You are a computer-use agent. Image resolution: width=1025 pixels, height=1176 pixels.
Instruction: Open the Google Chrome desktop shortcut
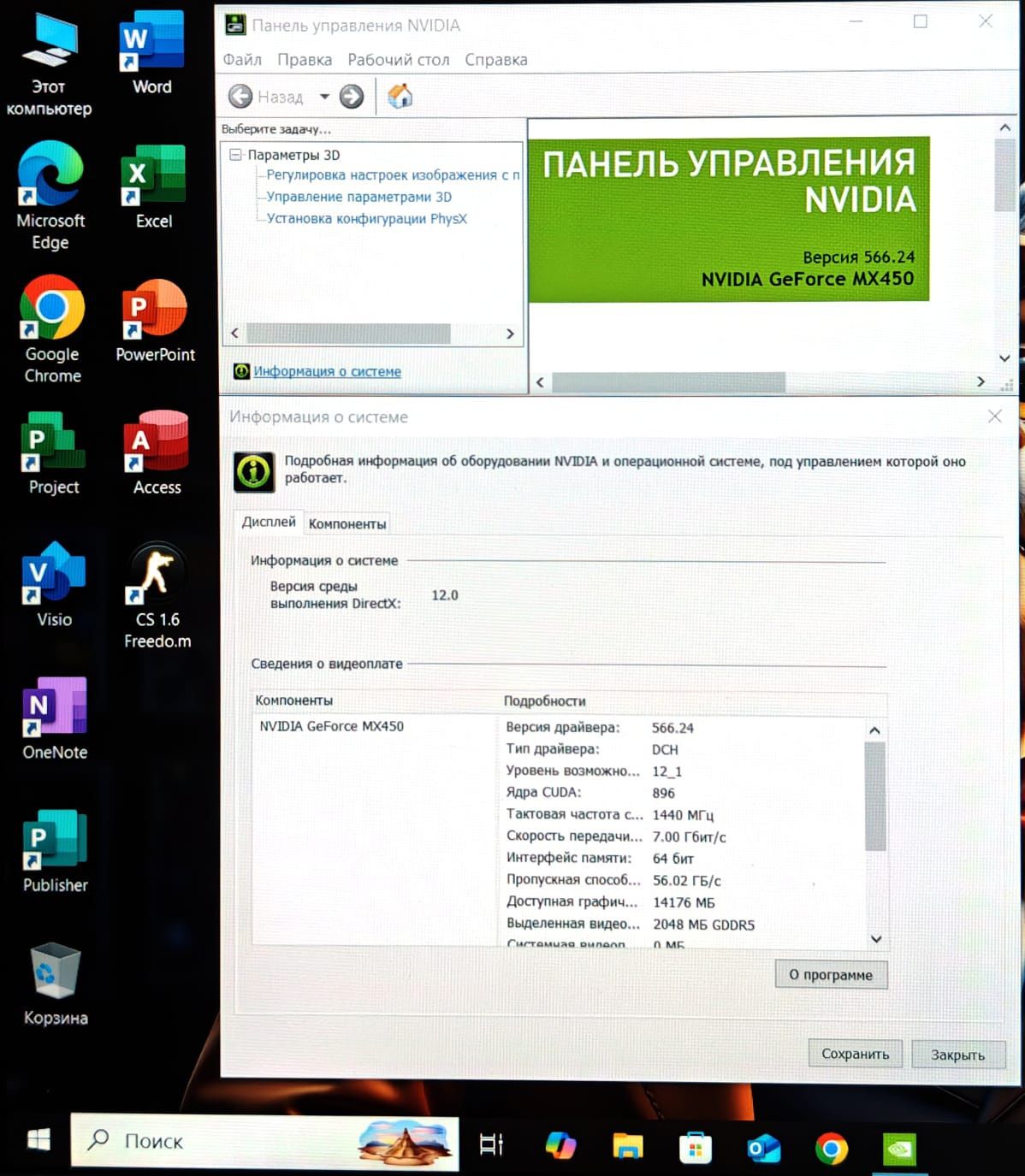click(x=52, y=329)
